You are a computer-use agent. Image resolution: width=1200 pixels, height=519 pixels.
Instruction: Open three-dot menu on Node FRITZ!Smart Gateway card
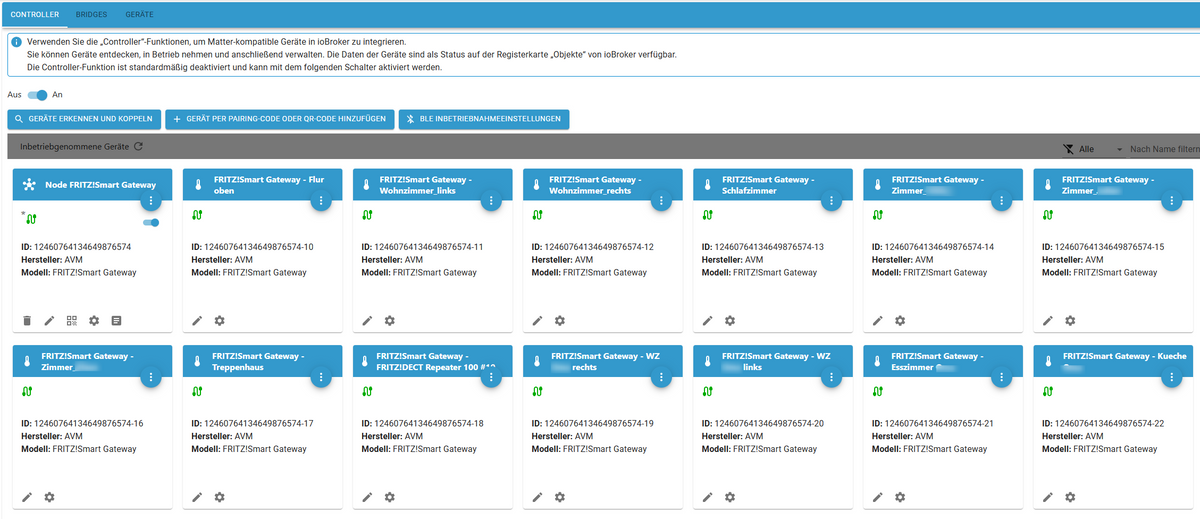150,201
